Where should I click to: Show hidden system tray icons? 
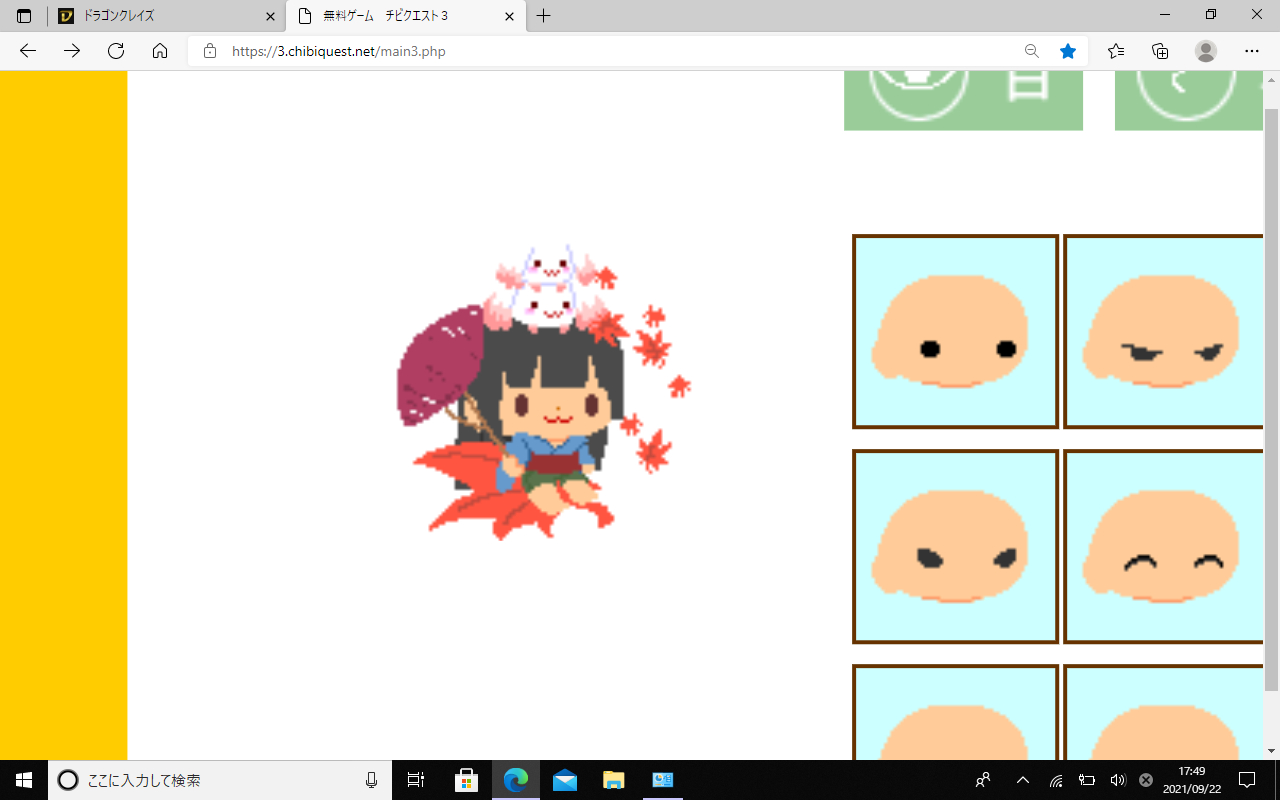[x=1022, y=780]
